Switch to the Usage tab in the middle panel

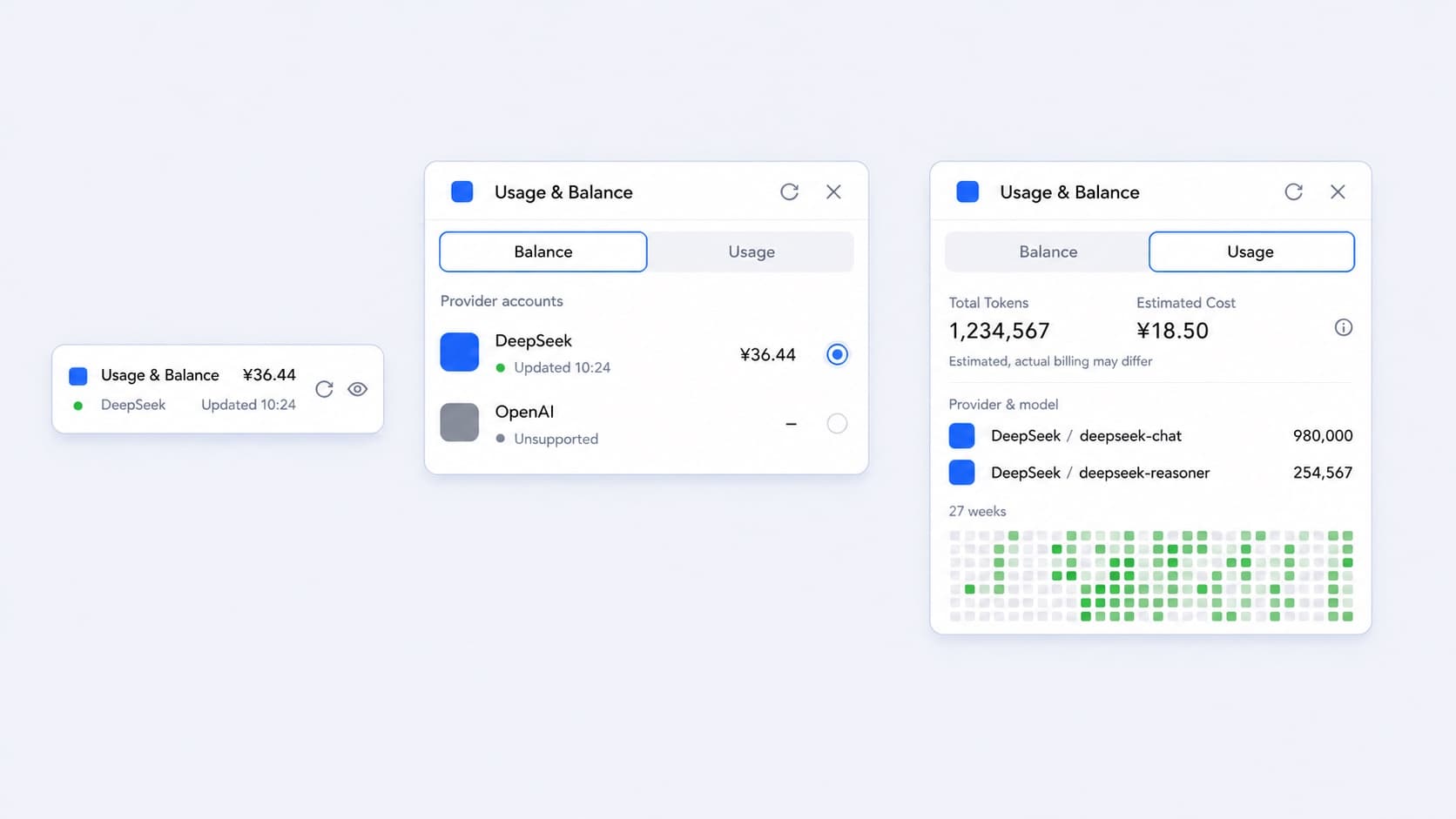tap(752, 252)
